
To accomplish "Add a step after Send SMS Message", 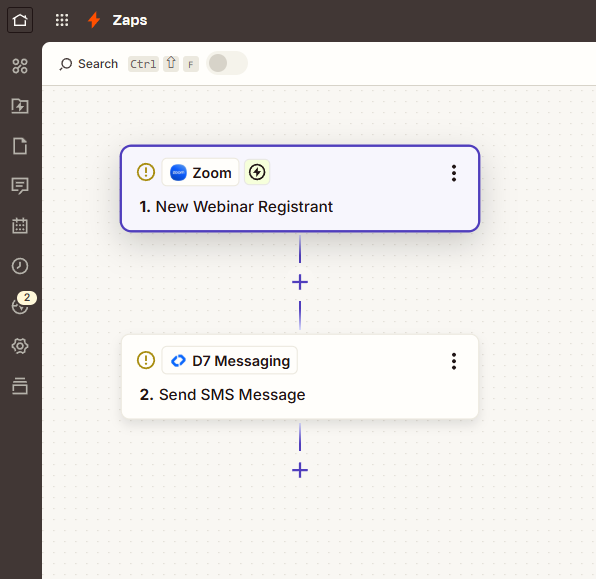I will (x=300, y=470).
